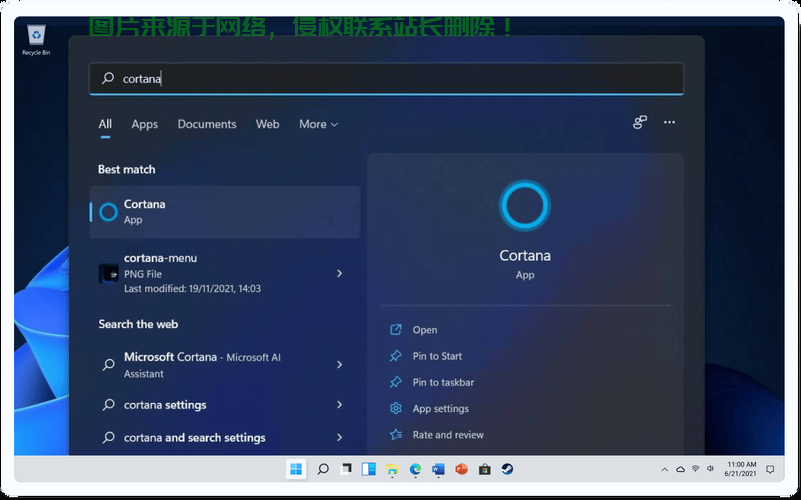Image resolution: width=801 pixels, height=500 pixels.
Task: Click the cortana-menu file thumbnail
Action: (108, 273)
